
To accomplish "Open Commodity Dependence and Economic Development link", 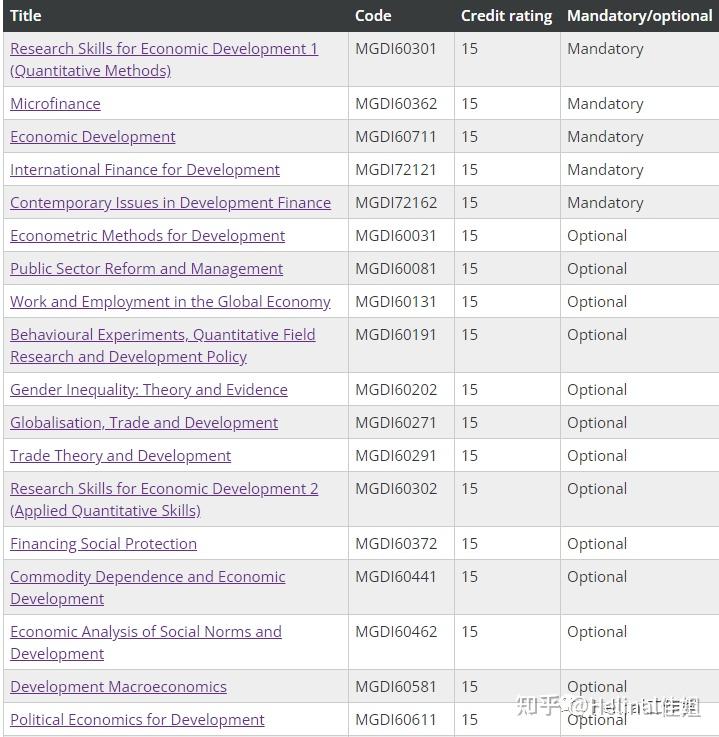I will [x=147, y=577].
